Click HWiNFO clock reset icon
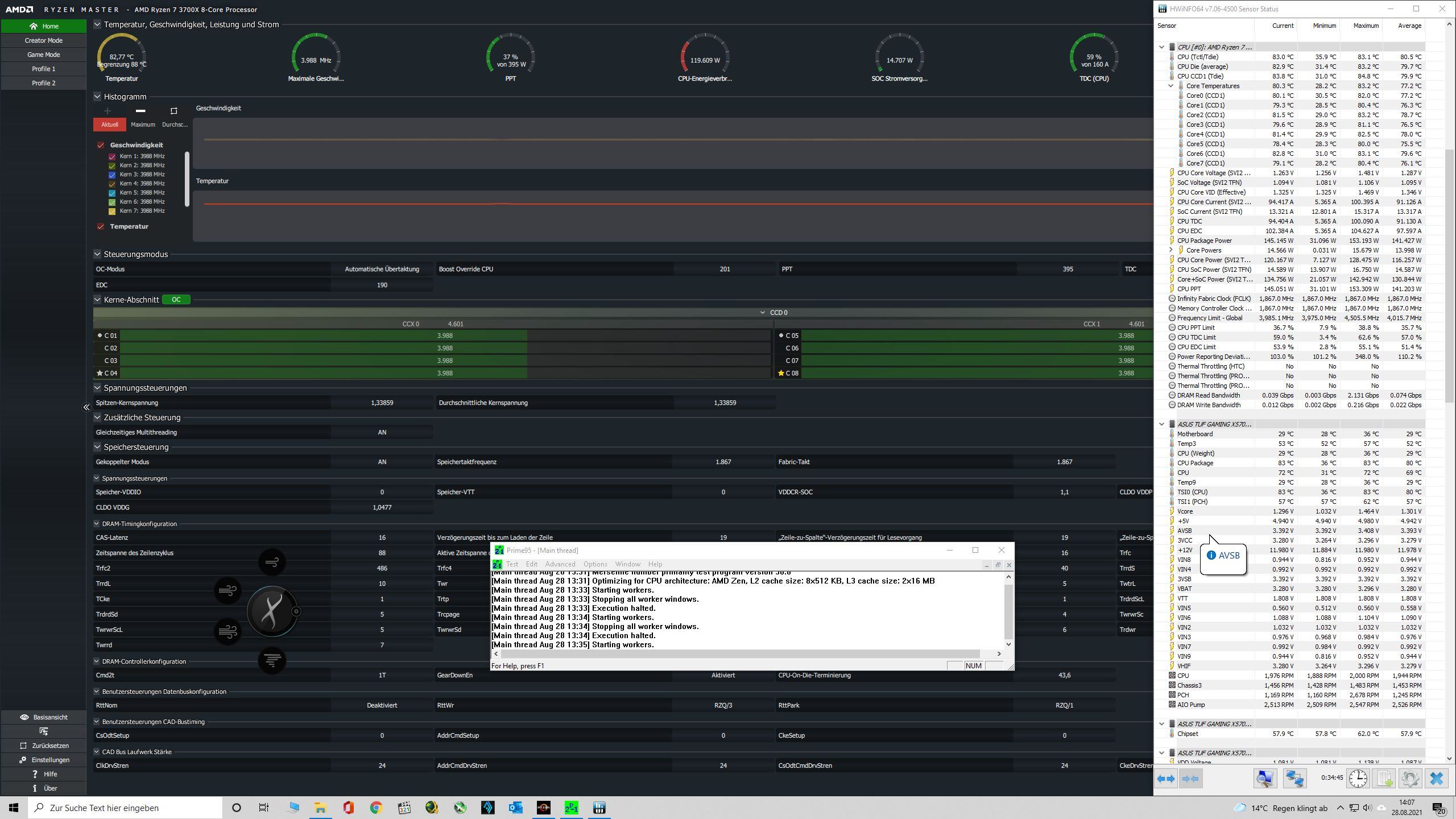Viewport: 1456px width, 819px height. pos(1358,779)
